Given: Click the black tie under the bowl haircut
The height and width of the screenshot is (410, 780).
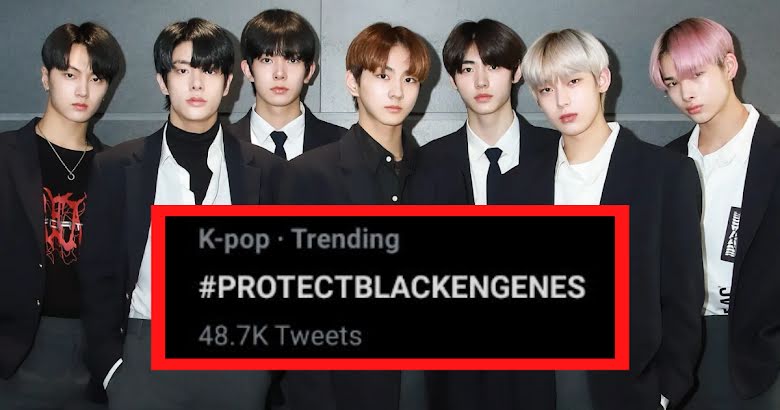Looking at the screenshot, I should 279,143.
